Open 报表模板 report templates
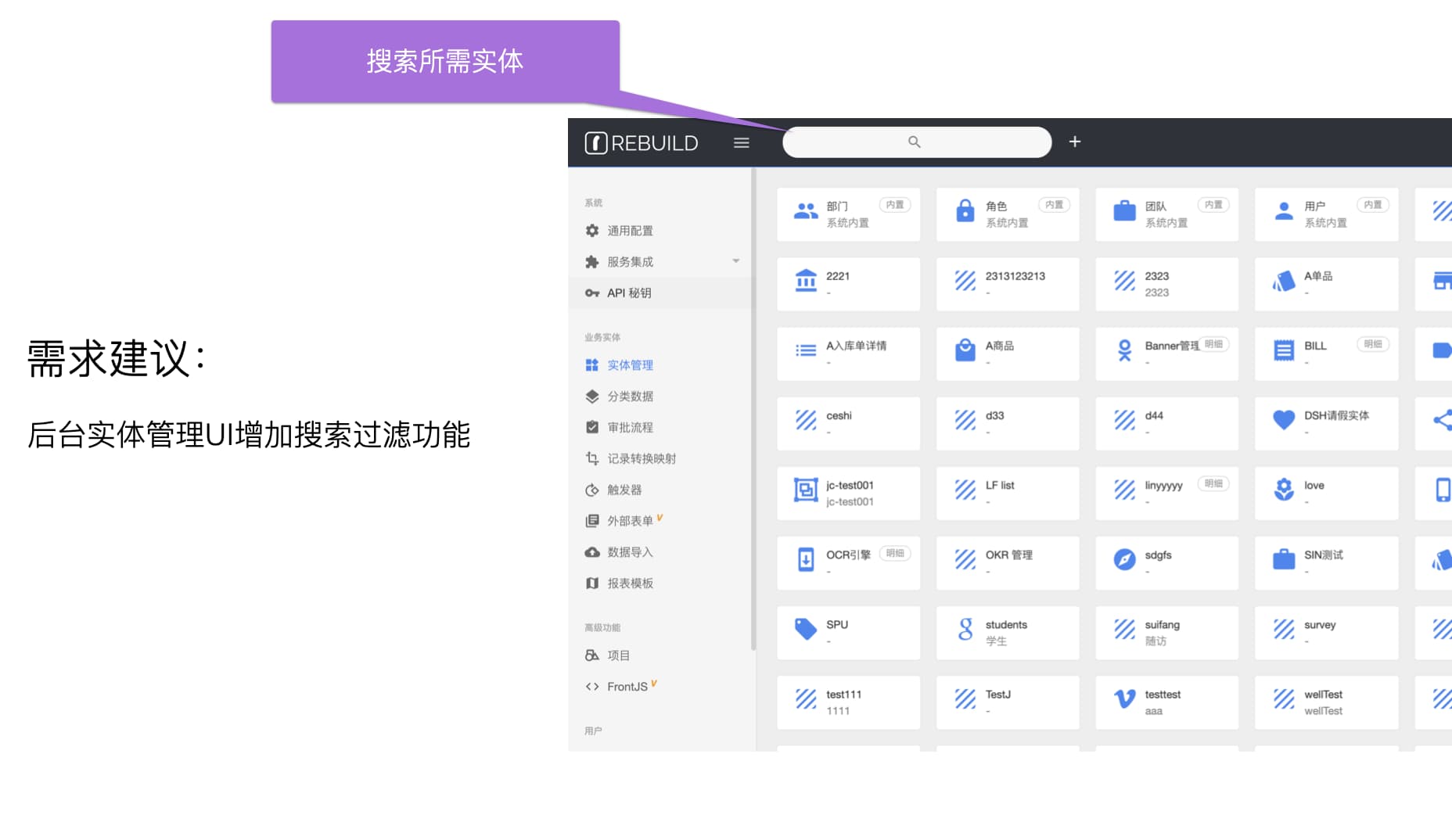Image resolution: width=1452 pixels, height=840 pixels. click(631, 583)
